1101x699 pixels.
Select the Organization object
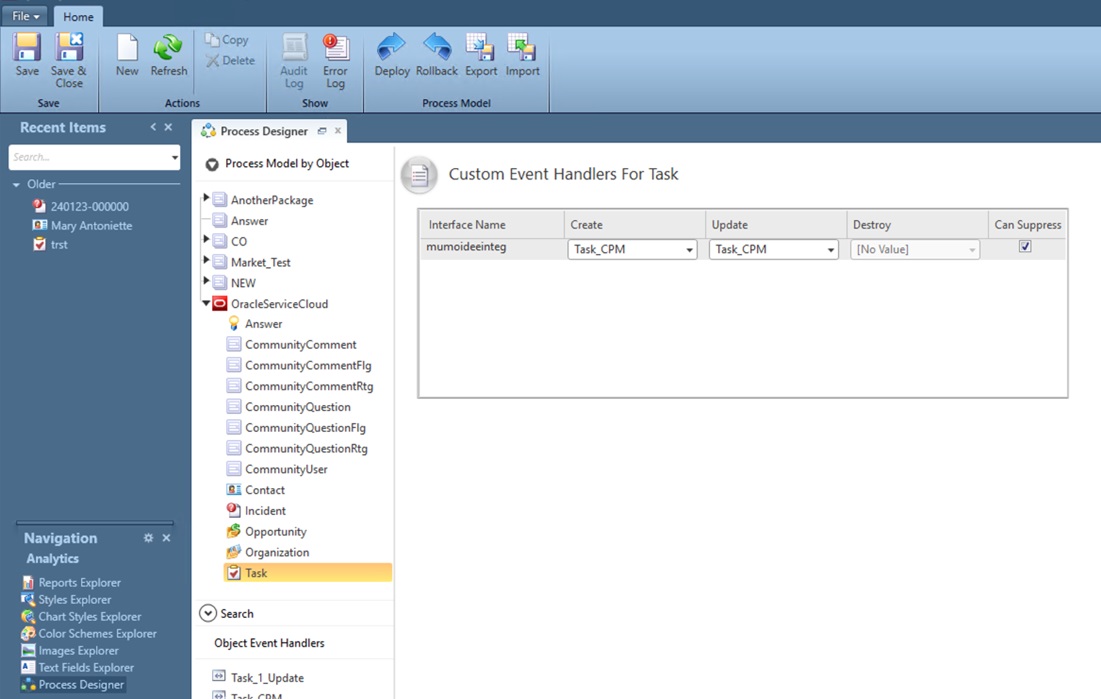268,552
